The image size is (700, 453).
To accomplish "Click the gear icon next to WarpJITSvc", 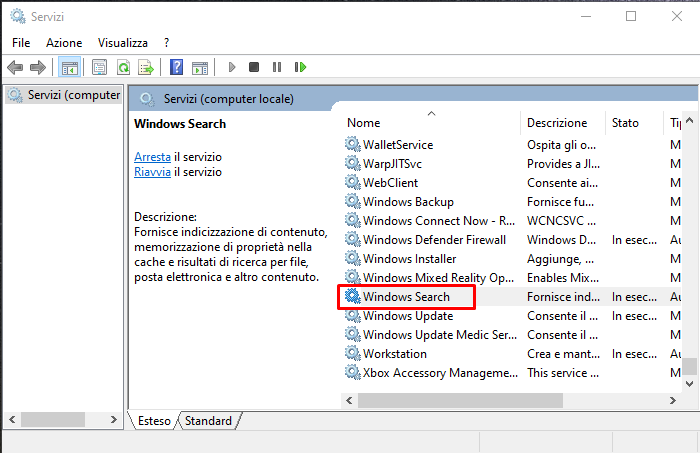I will (x=353, y=163).
